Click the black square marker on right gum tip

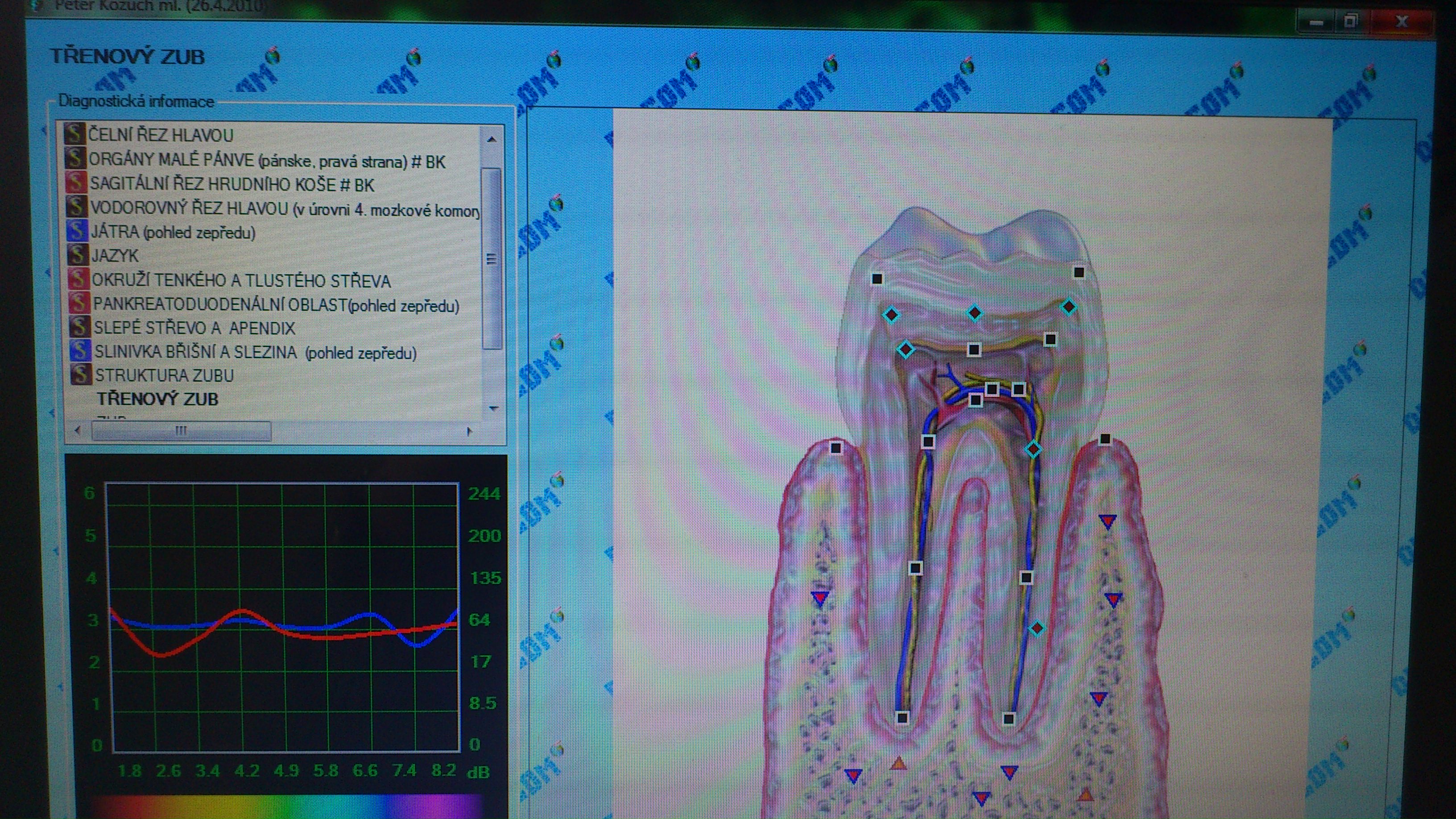(x=1105, y=439)
